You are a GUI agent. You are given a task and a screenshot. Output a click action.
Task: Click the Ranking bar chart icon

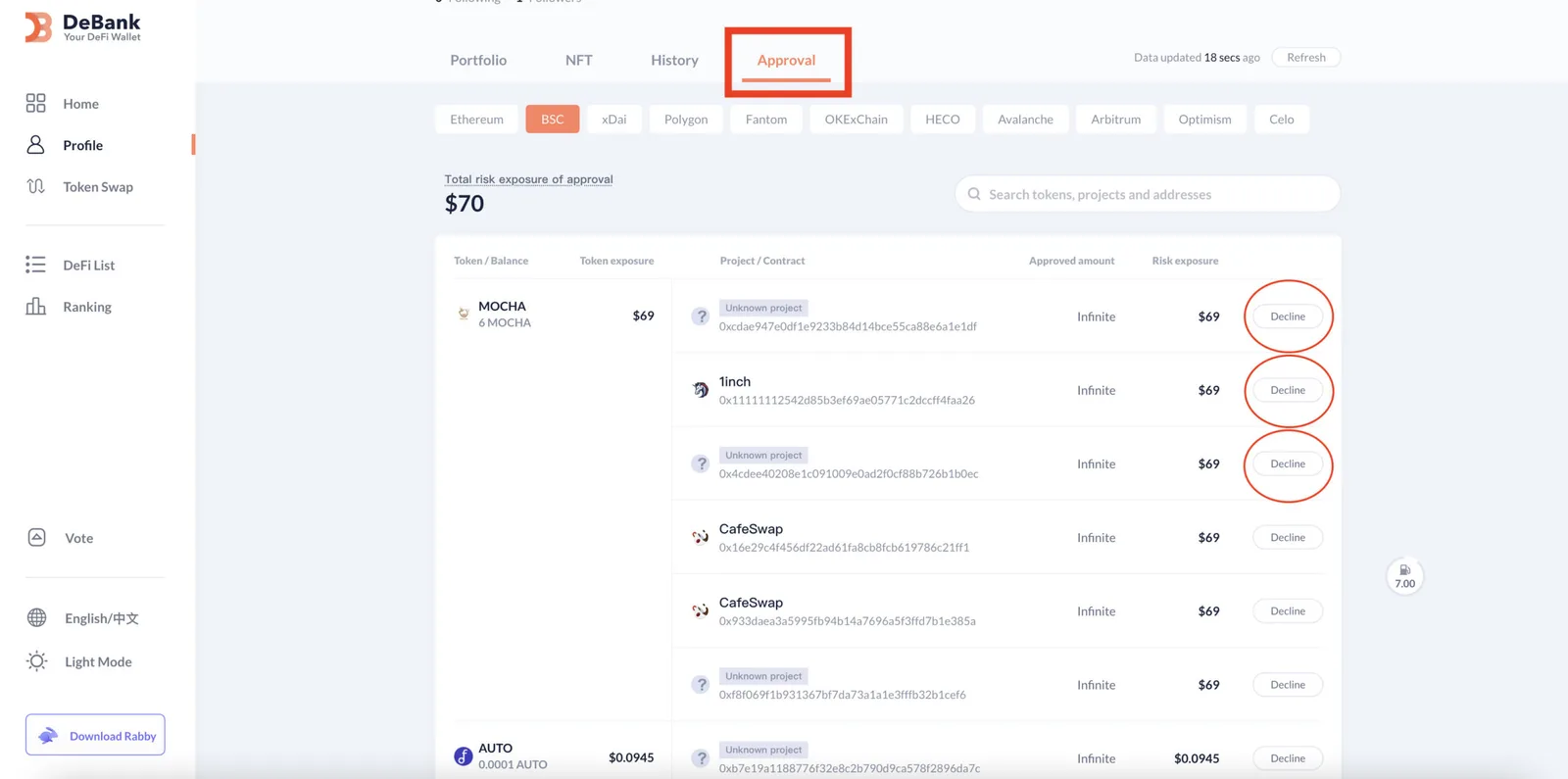point(36,306)
